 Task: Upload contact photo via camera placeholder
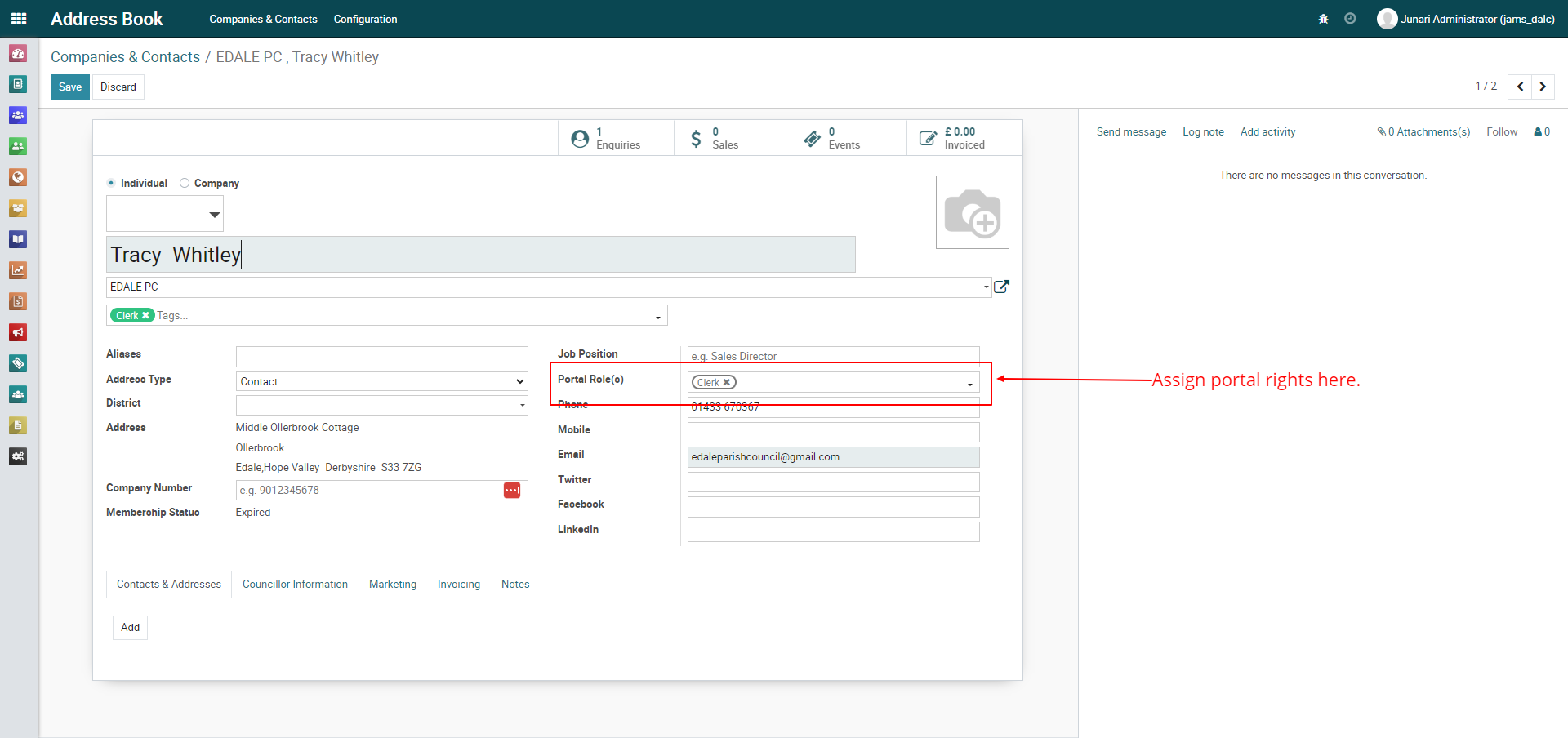pos(972,212)
